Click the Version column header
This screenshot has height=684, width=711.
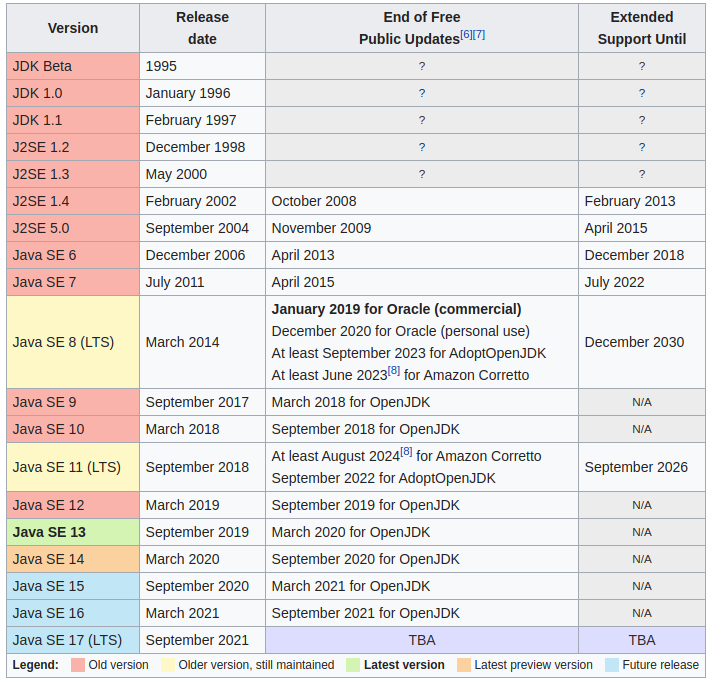coord(73,28)
